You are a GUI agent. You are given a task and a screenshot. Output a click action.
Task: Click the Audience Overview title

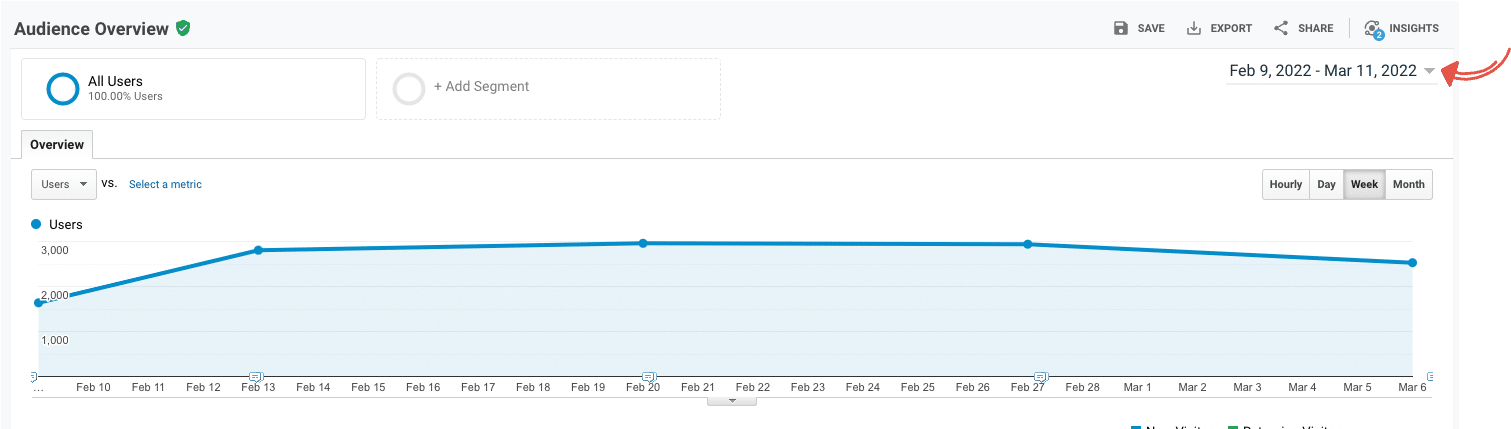(91, 29)
